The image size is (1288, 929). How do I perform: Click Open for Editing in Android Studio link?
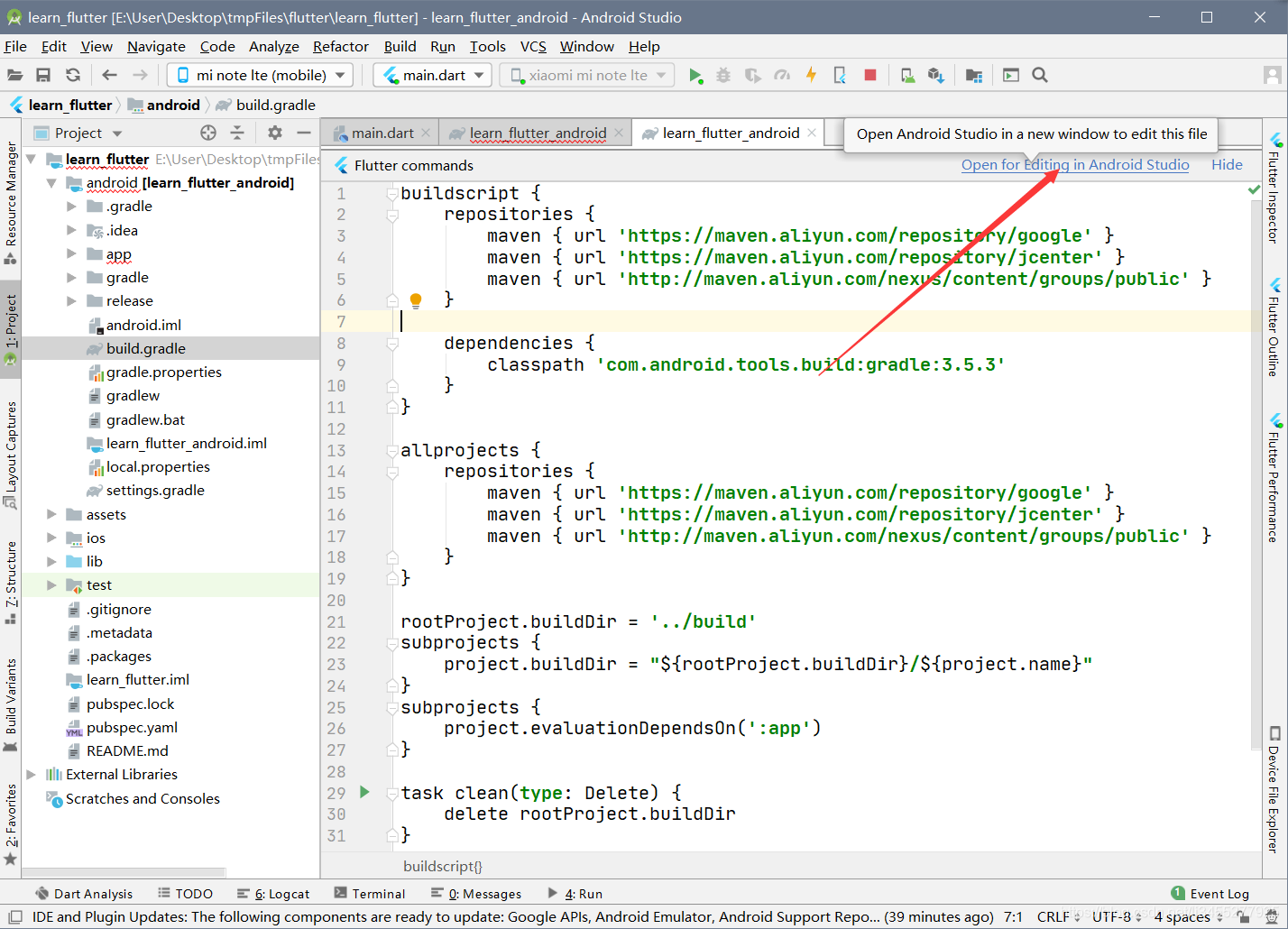pos(1075,165)
